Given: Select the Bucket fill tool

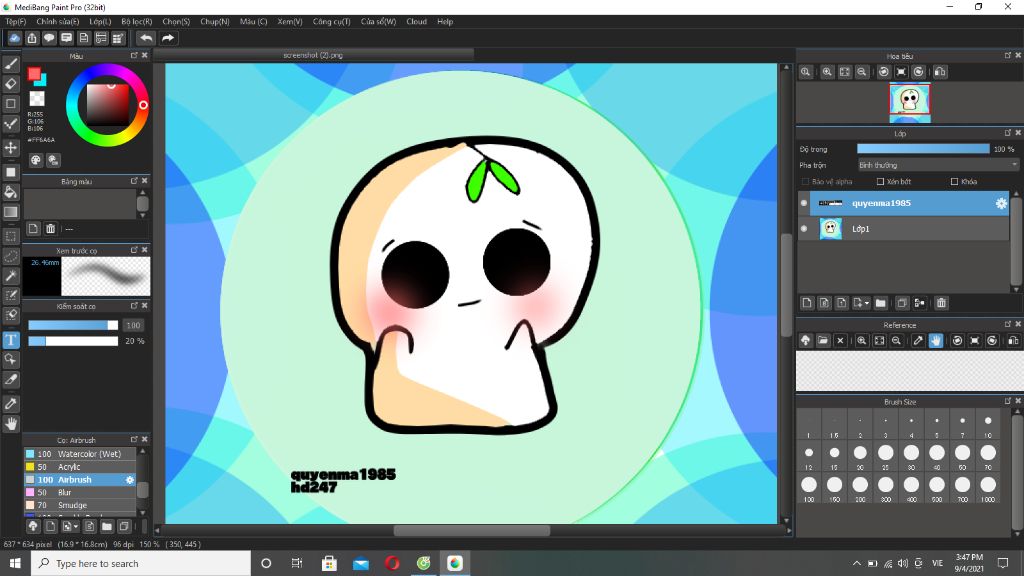Looking at the screenshot, I should click(x=11, y=192).
